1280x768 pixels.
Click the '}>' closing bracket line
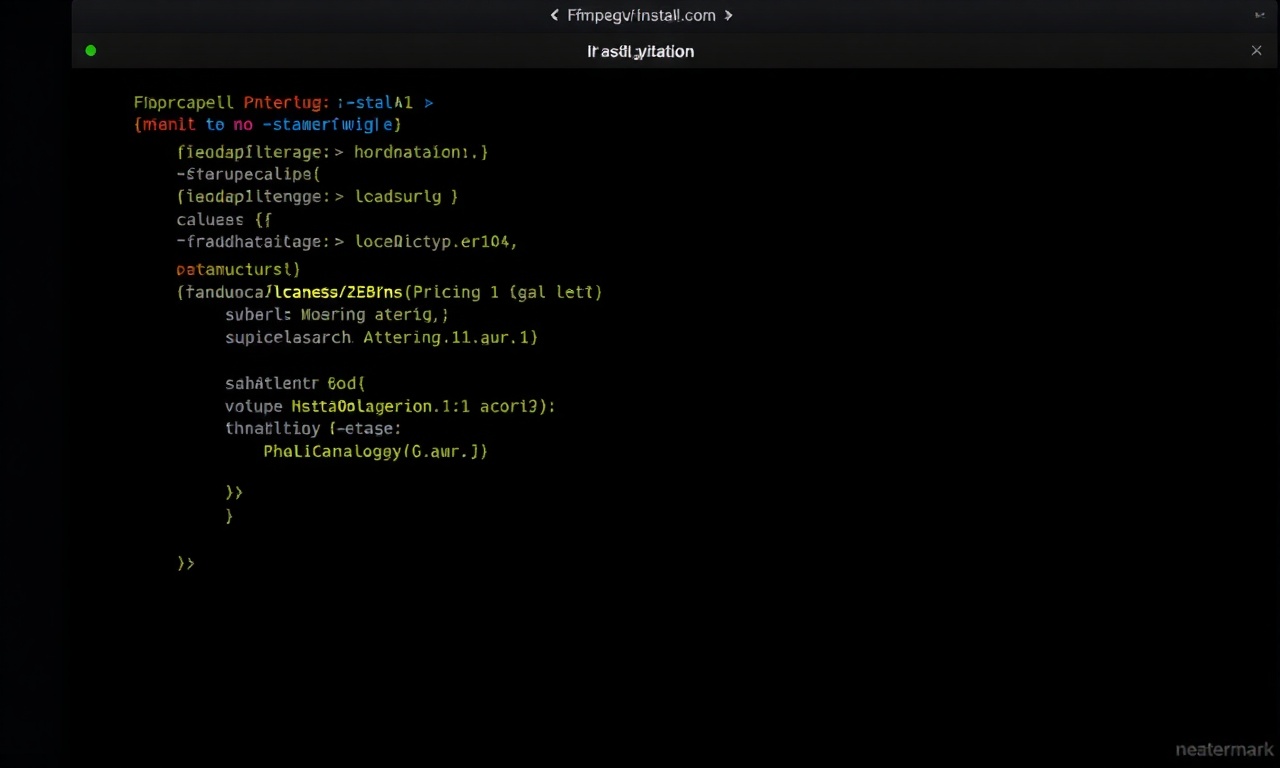tap(234, 492)
